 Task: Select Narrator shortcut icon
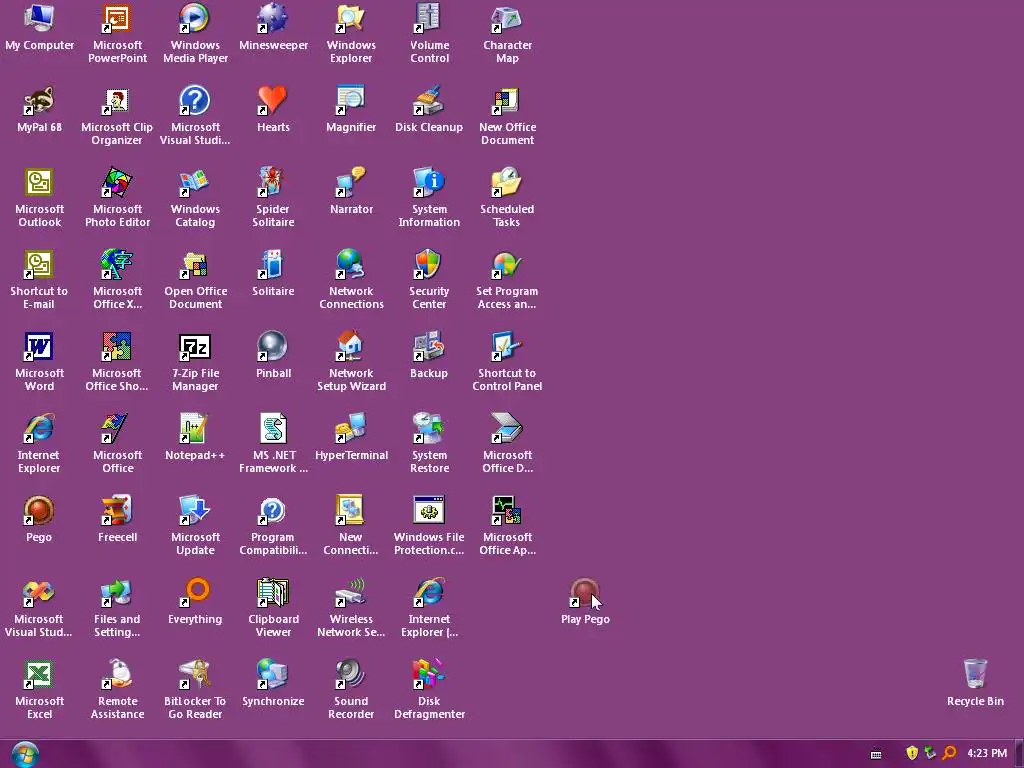(x=351, y=182)
